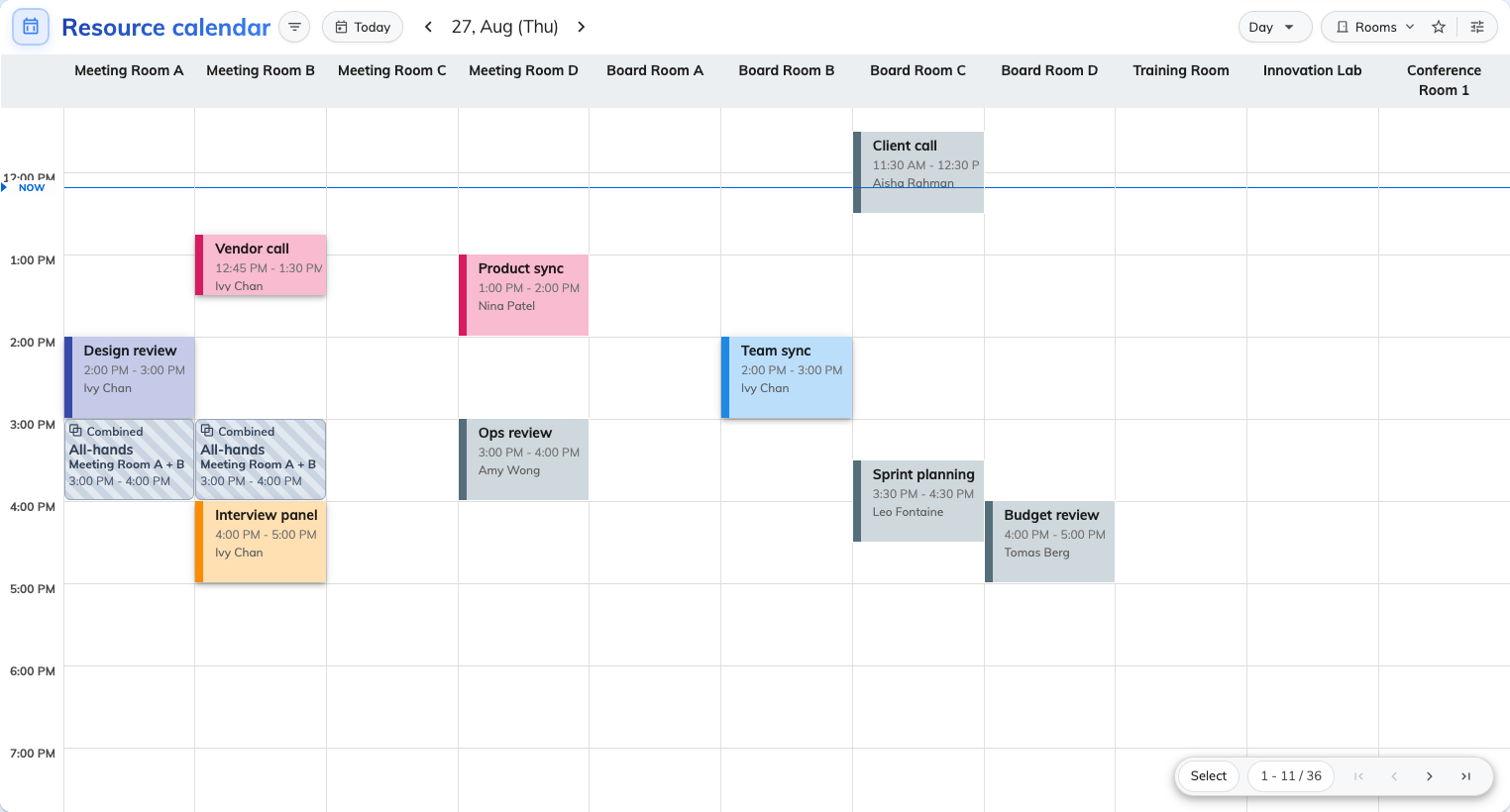Click Tomas Berg in Budget review
This screenshot has height=812, width=1510.
pyautogui.click(x=1036, y=553)
